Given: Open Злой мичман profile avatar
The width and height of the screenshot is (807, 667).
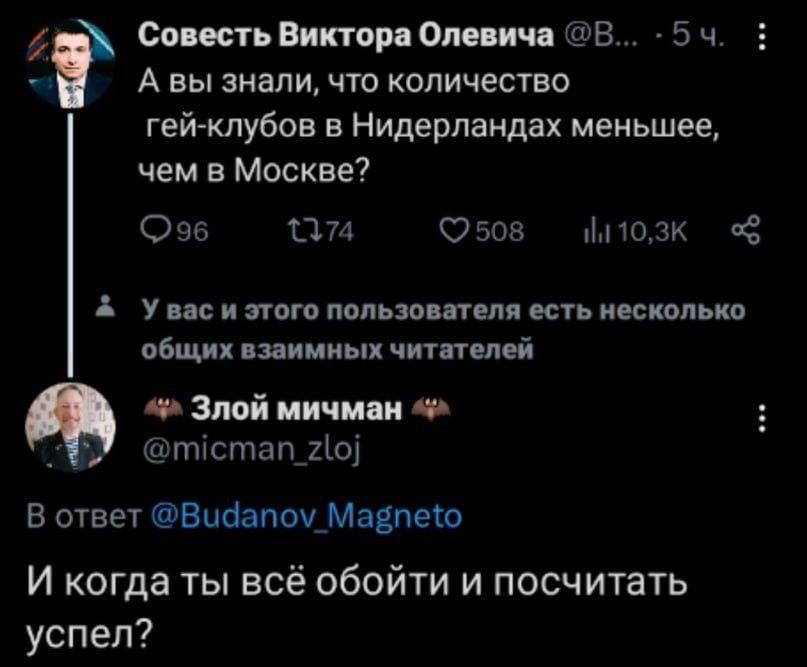Looking at the screenshot, I should pos(71,427).
